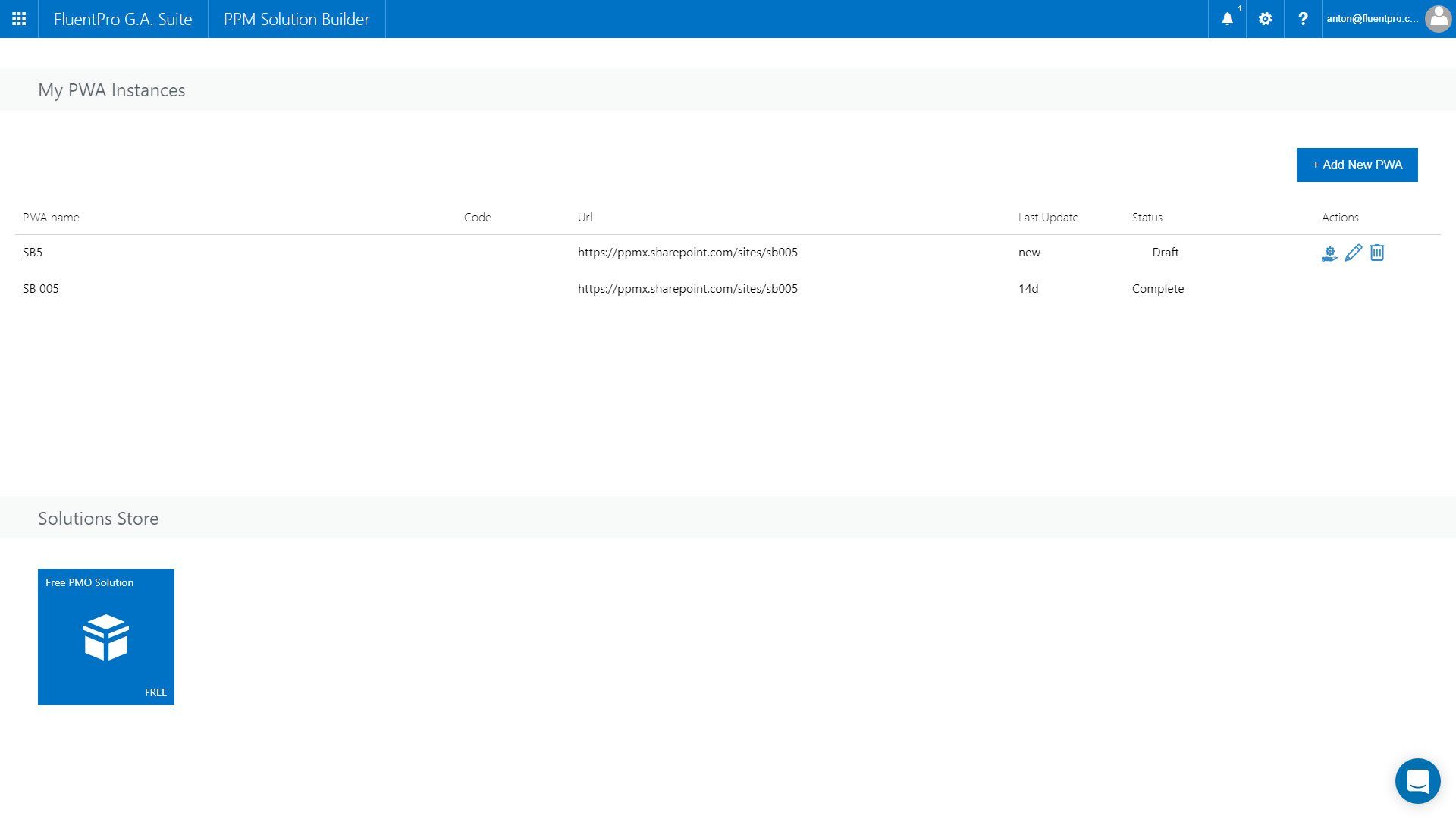Image resolution: width=1456 pixels, height=819 pixels.
Task: Click the Add New PWA button
Action: click(1357, 165)
